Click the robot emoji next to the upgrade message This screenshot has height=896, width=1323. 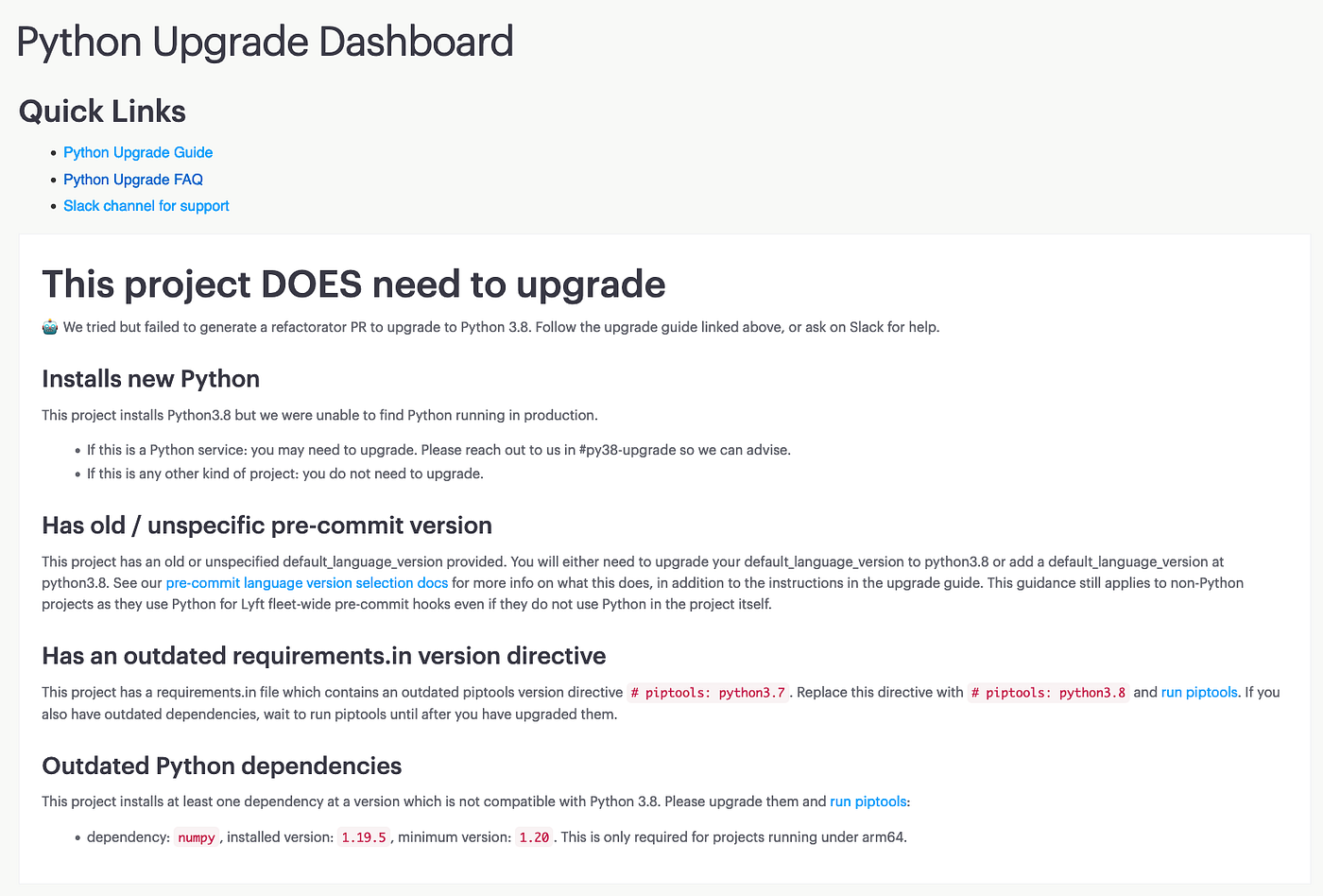point(48,326)
